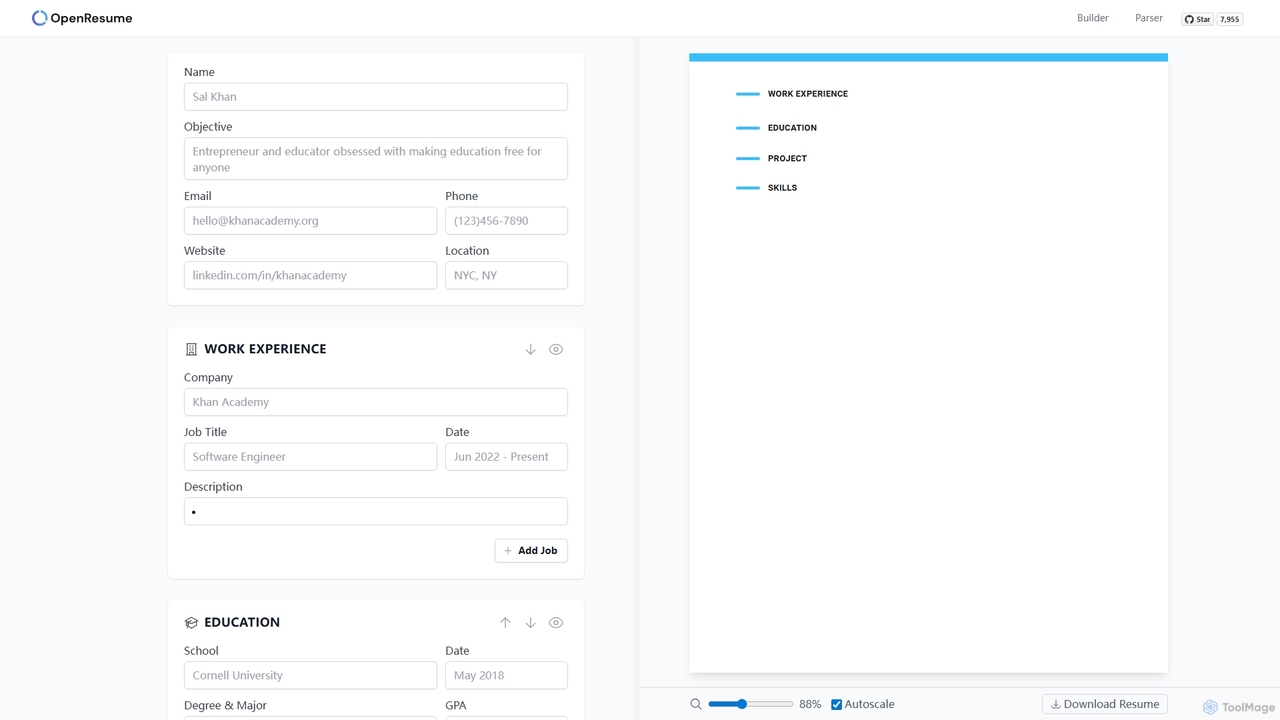The image size is (1280, 720).
Task: Click the Education graduation cap icon
Action: [x=191, y=622]
